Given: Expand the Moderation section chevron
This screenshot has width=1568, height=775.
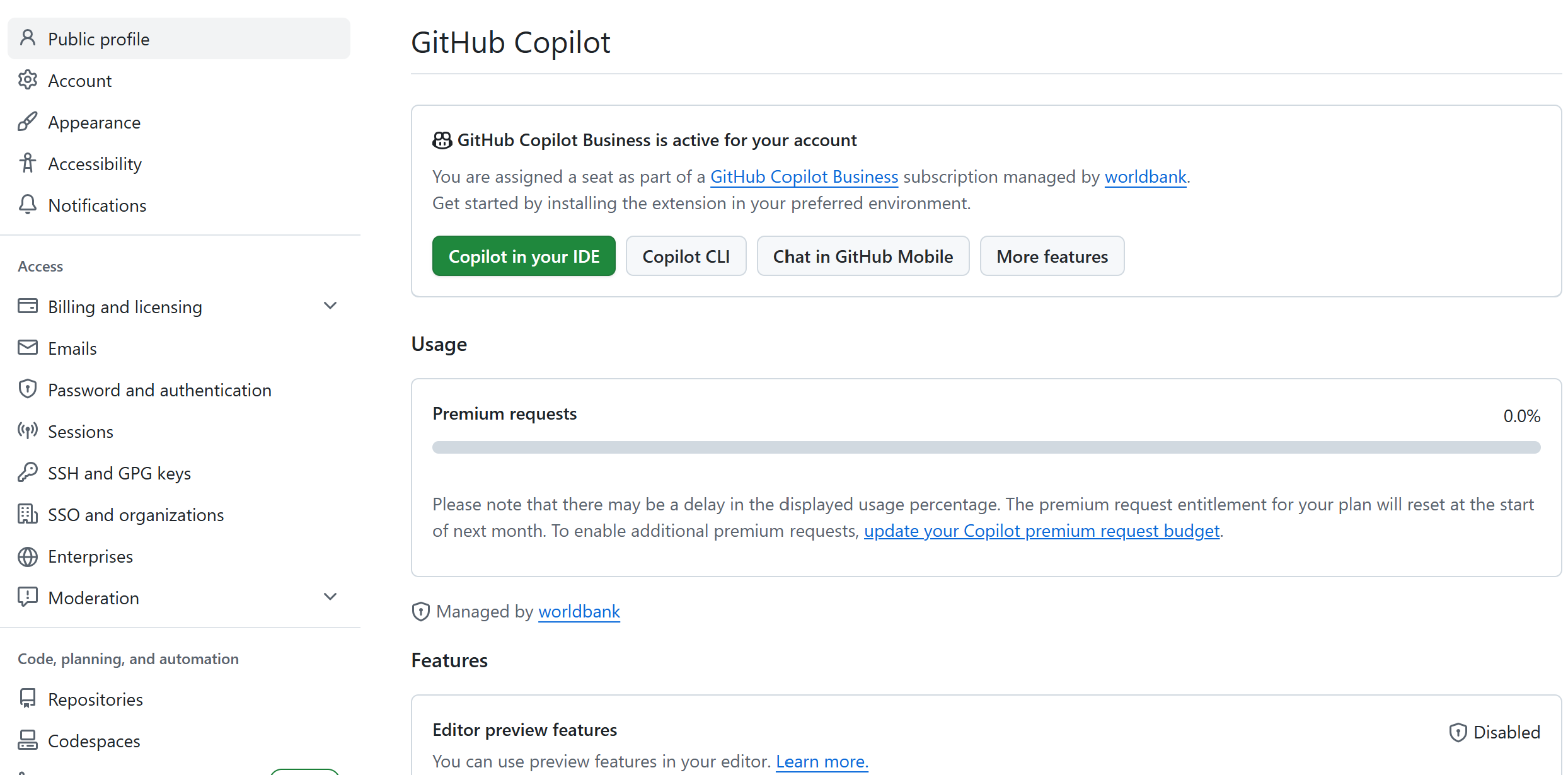Looking at the screenshot, I should [x=330, y=597].
